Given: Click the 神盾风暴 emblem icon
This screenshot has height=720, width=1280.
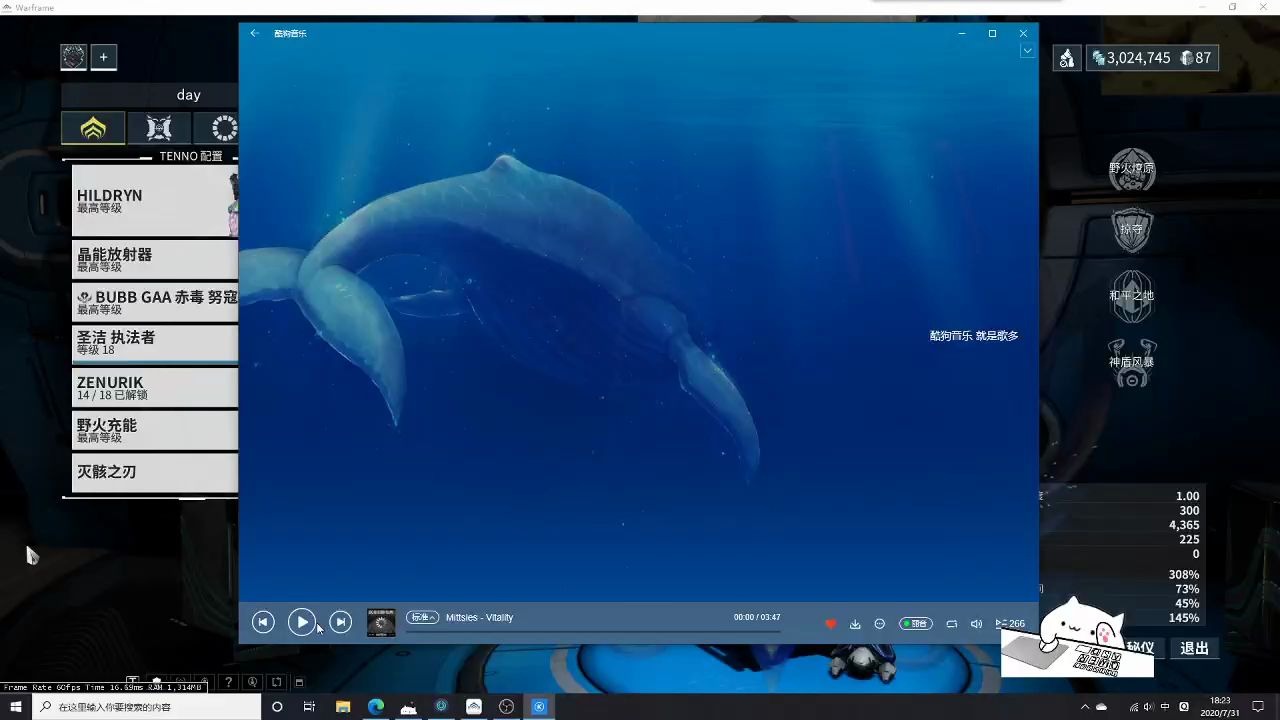Looking at the screenshot, I should [1131, 363].
